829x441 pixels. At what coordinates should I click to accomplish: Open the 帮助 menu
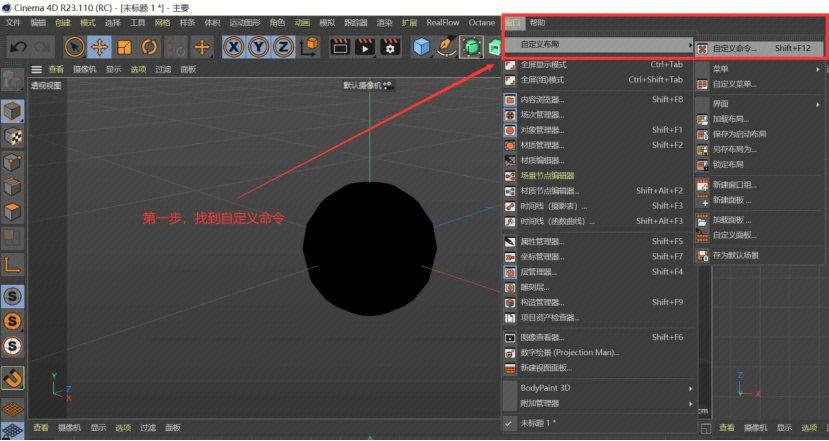coord(537,23)
